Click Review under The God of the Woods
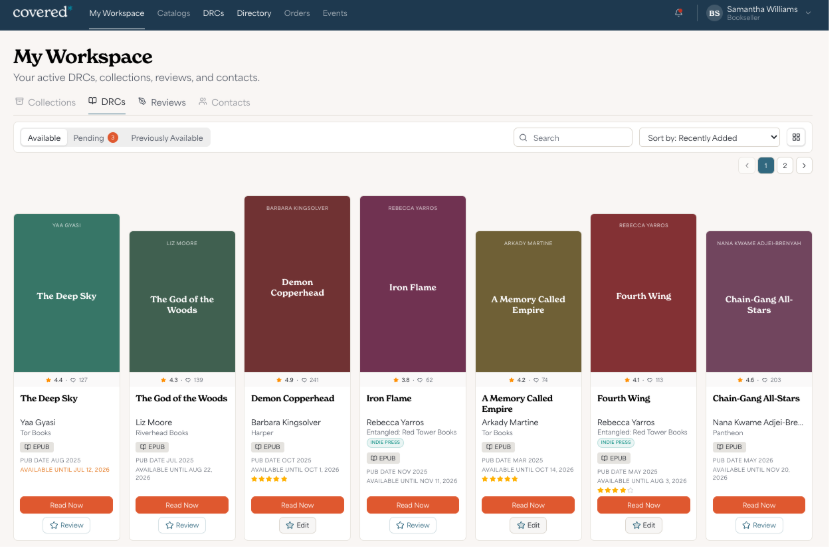This screenshot has height=547, width=829. coord(182,525)
